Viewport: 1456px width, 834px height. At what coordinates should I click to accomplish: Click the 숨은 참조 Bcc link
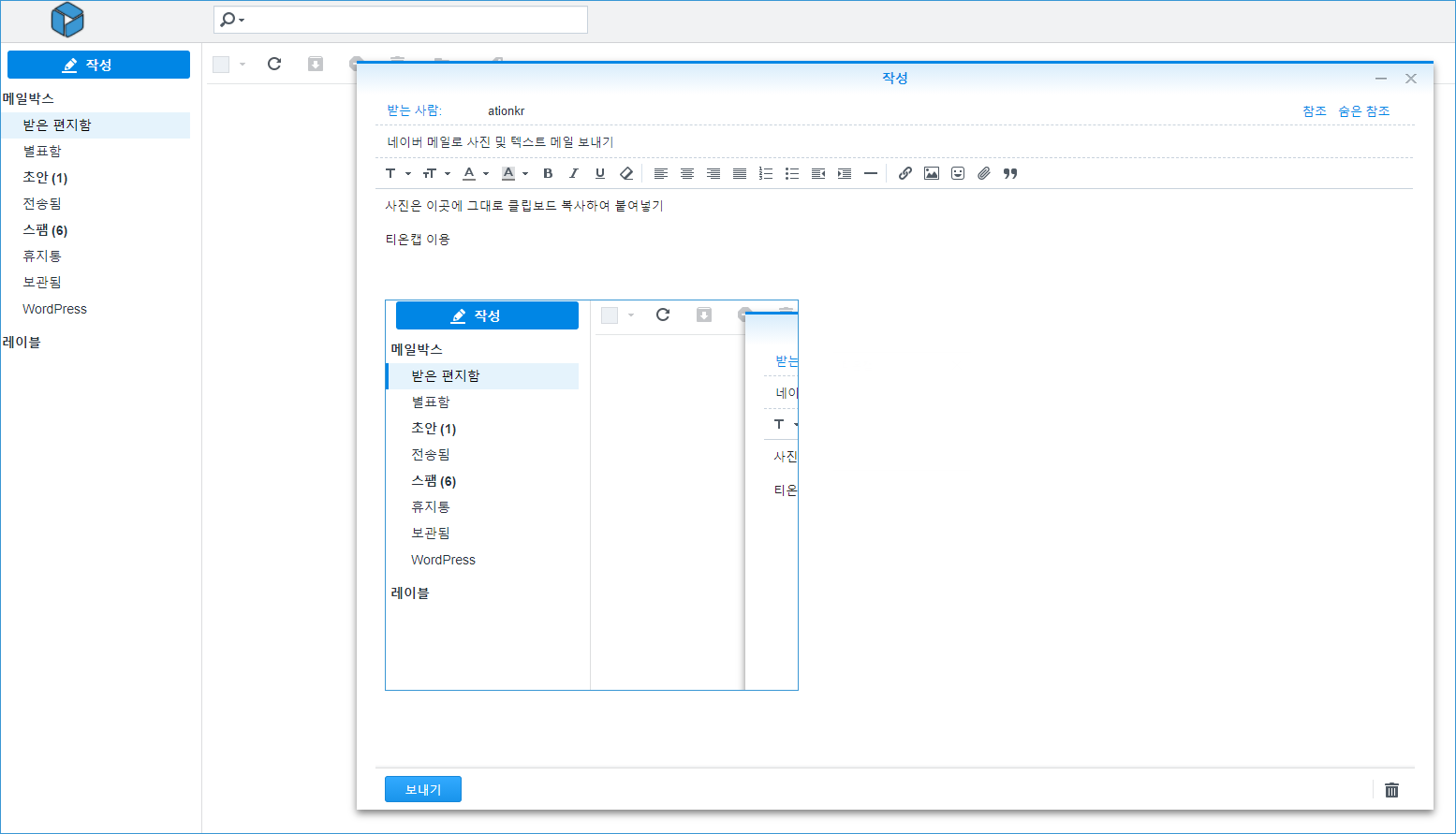click(x=1363, y=111)
